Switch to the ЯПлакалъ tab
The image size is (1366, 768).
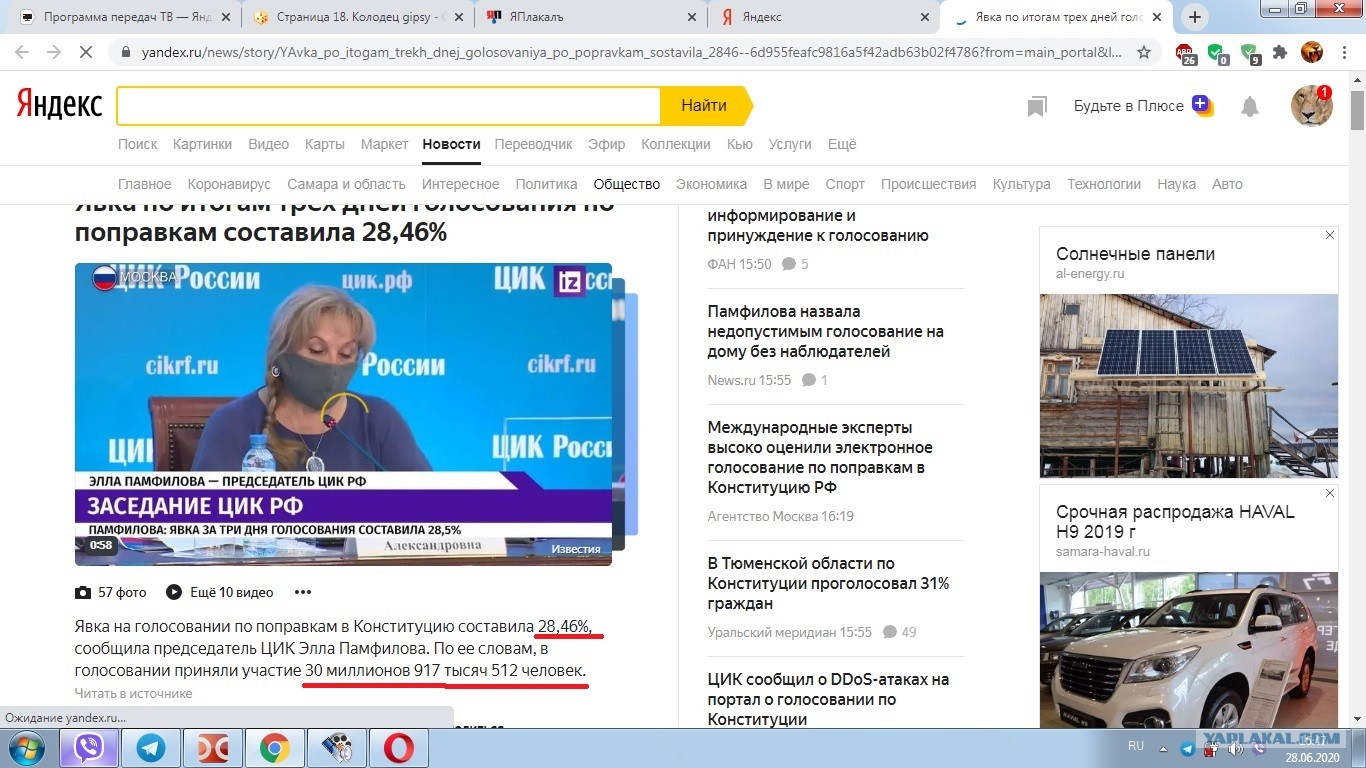tap(591, 17)
